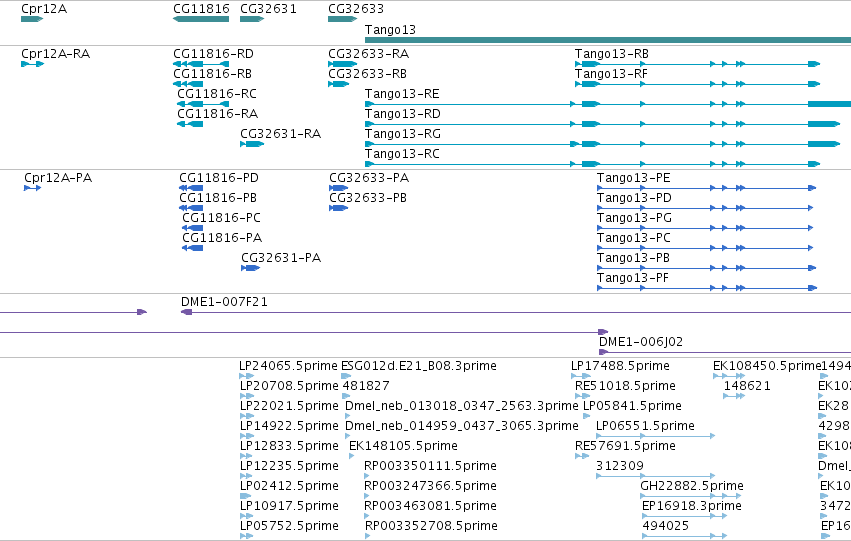Select transcript Tango13-RG

403,134
